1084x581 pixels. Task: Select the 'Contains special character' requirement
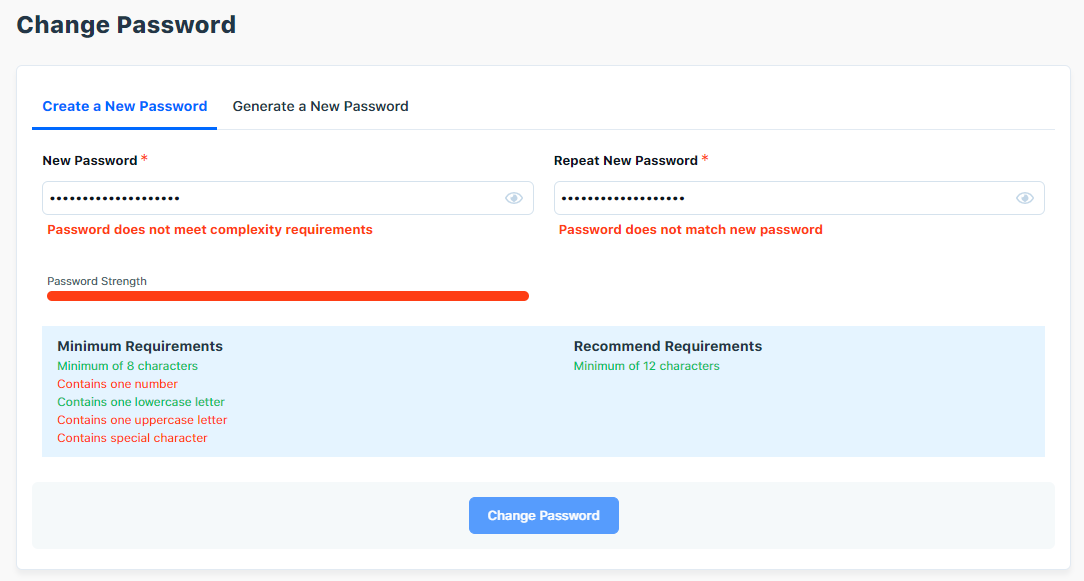click(x=132, y=437)
